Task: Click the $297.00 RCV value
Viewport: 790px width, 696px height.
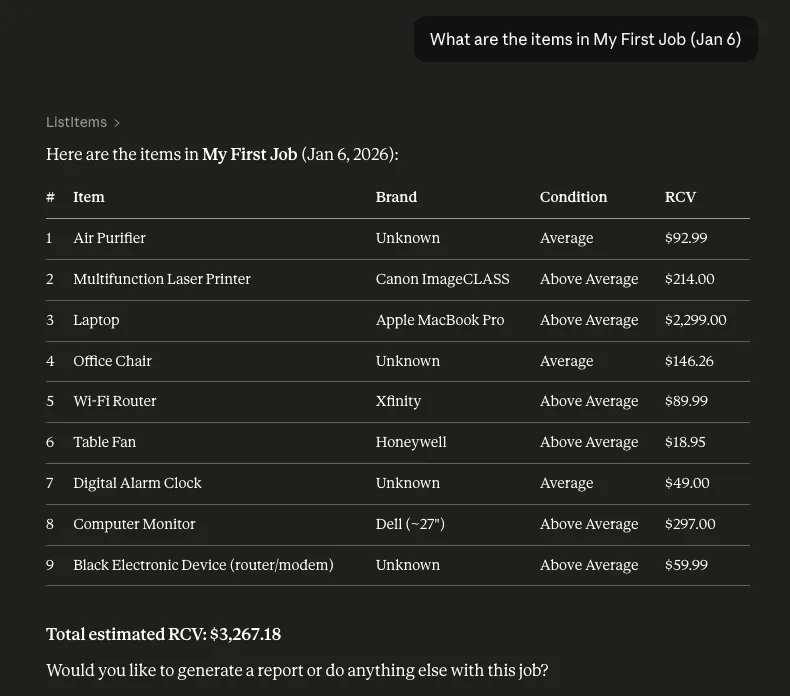Action: (690, 524)
